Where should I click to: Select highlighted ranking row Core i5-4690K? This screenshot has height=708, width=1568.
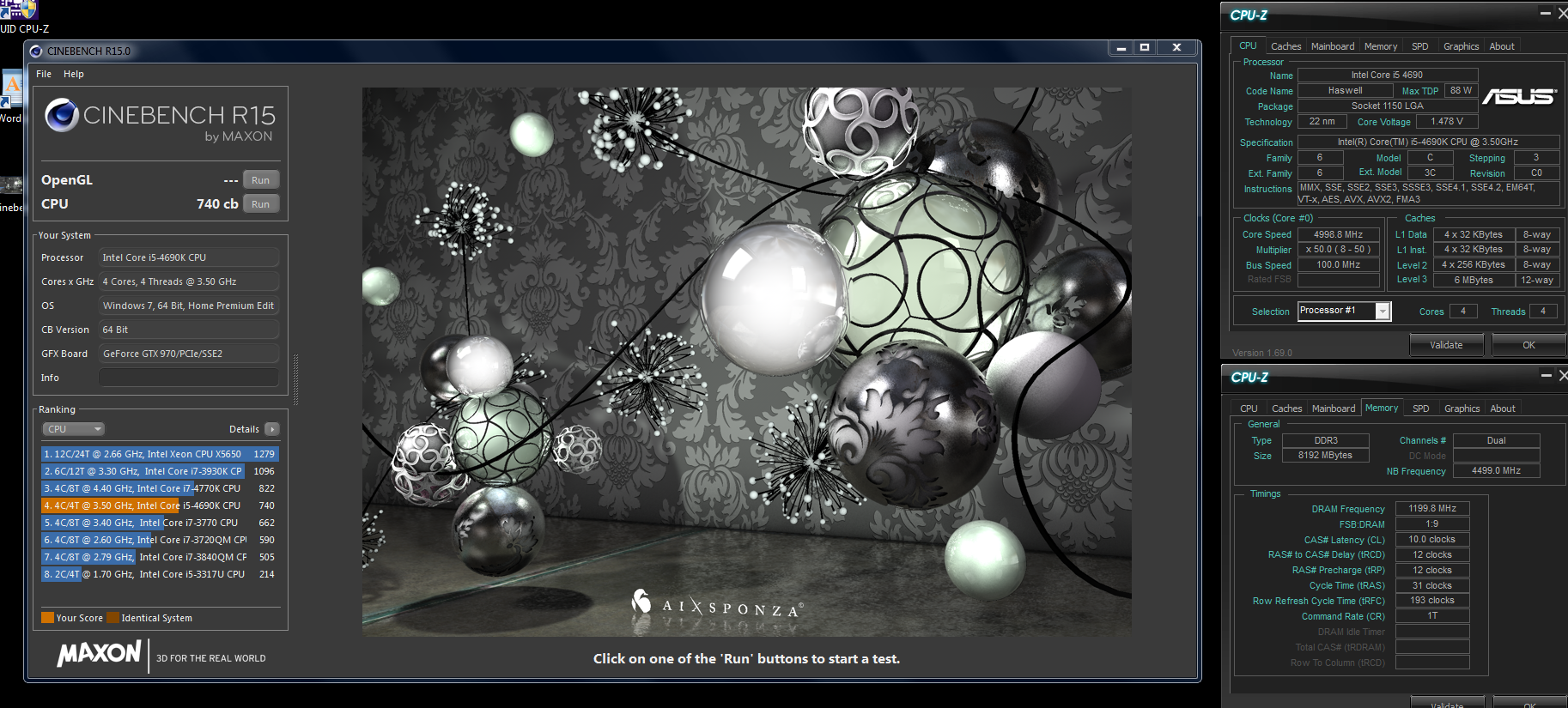pyautogui.click(x=160, y=505)
